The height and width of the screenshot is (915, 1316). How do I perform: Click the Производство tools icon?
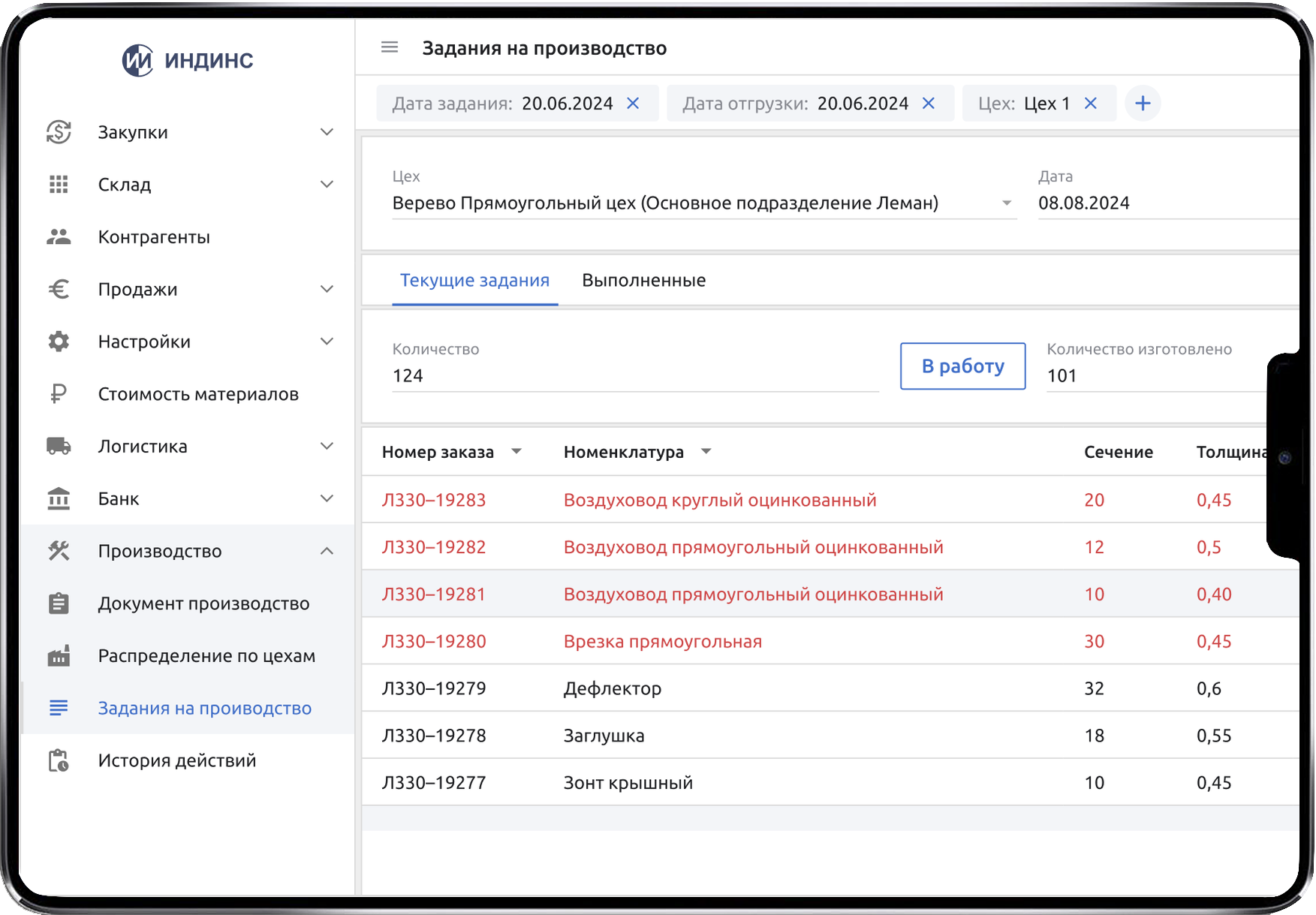58,550
